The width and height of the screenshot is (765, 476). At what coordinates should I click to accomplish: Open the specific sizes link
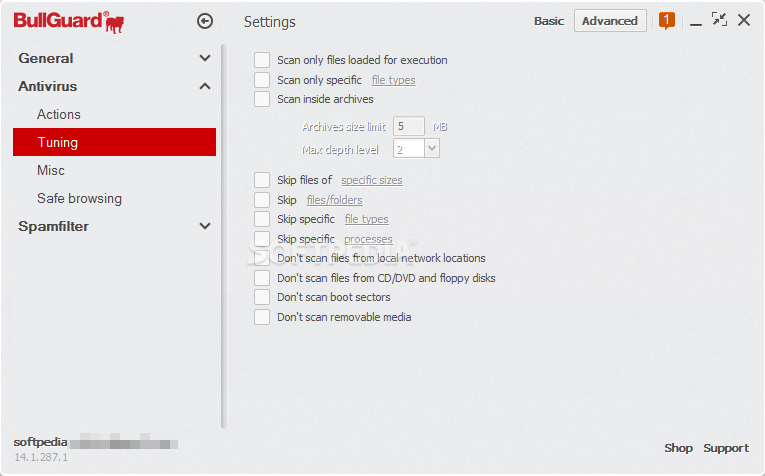pyautogui.click(x=372, y=180)
